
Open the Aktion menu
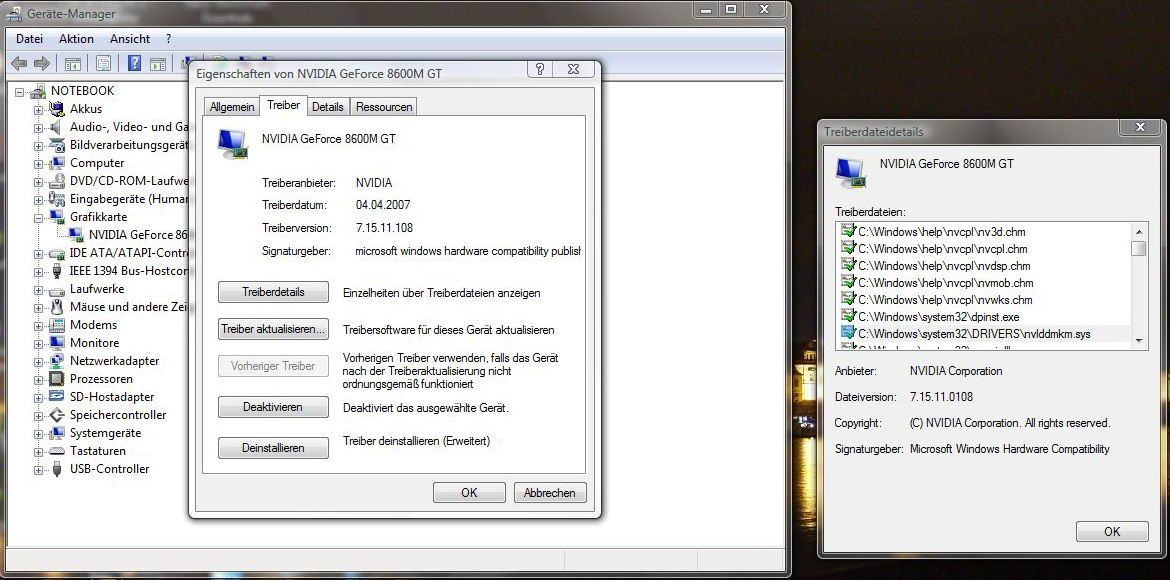coord(76,39)
